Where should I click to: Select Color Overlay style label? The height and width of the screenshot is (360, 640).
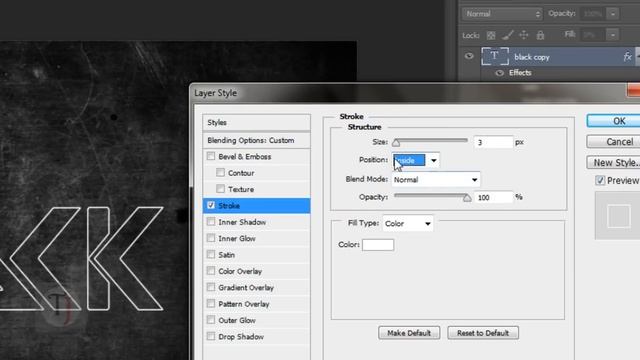coord(240,271)
